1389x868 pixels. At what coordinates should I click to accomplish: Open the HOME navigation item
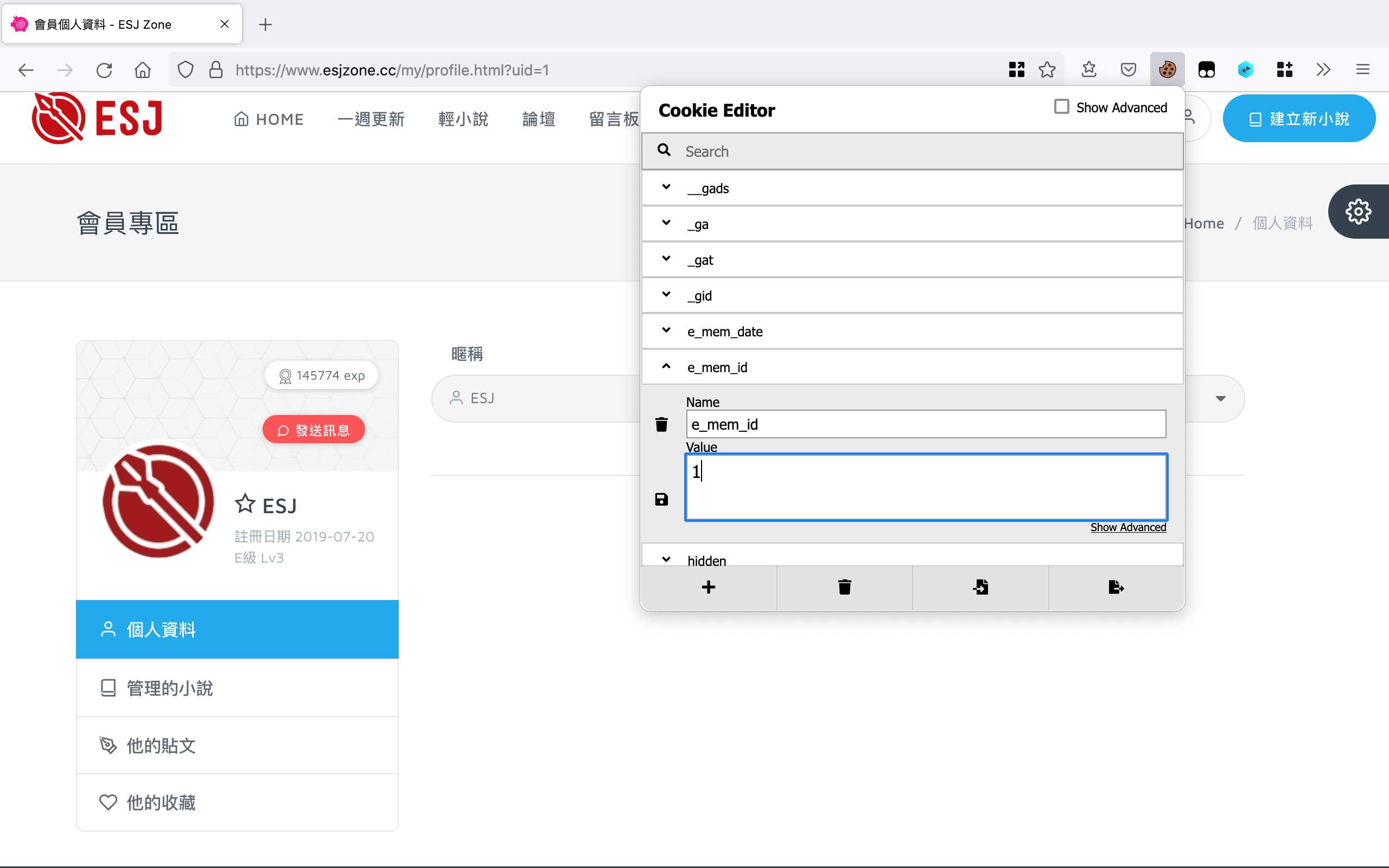269,119
